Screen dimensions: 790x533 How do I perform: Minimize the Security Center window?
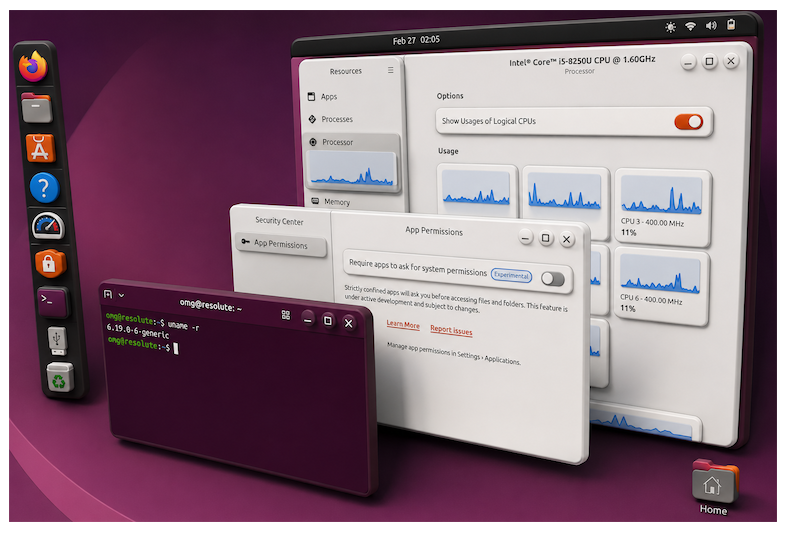(x=525, y=237)
